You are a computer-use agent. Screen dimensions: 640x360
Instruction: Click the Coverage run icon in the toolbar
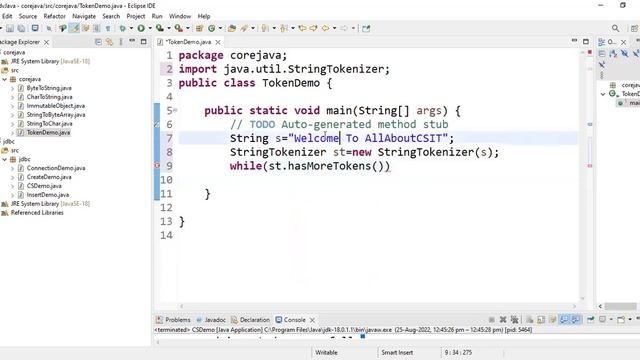point(160,28)
